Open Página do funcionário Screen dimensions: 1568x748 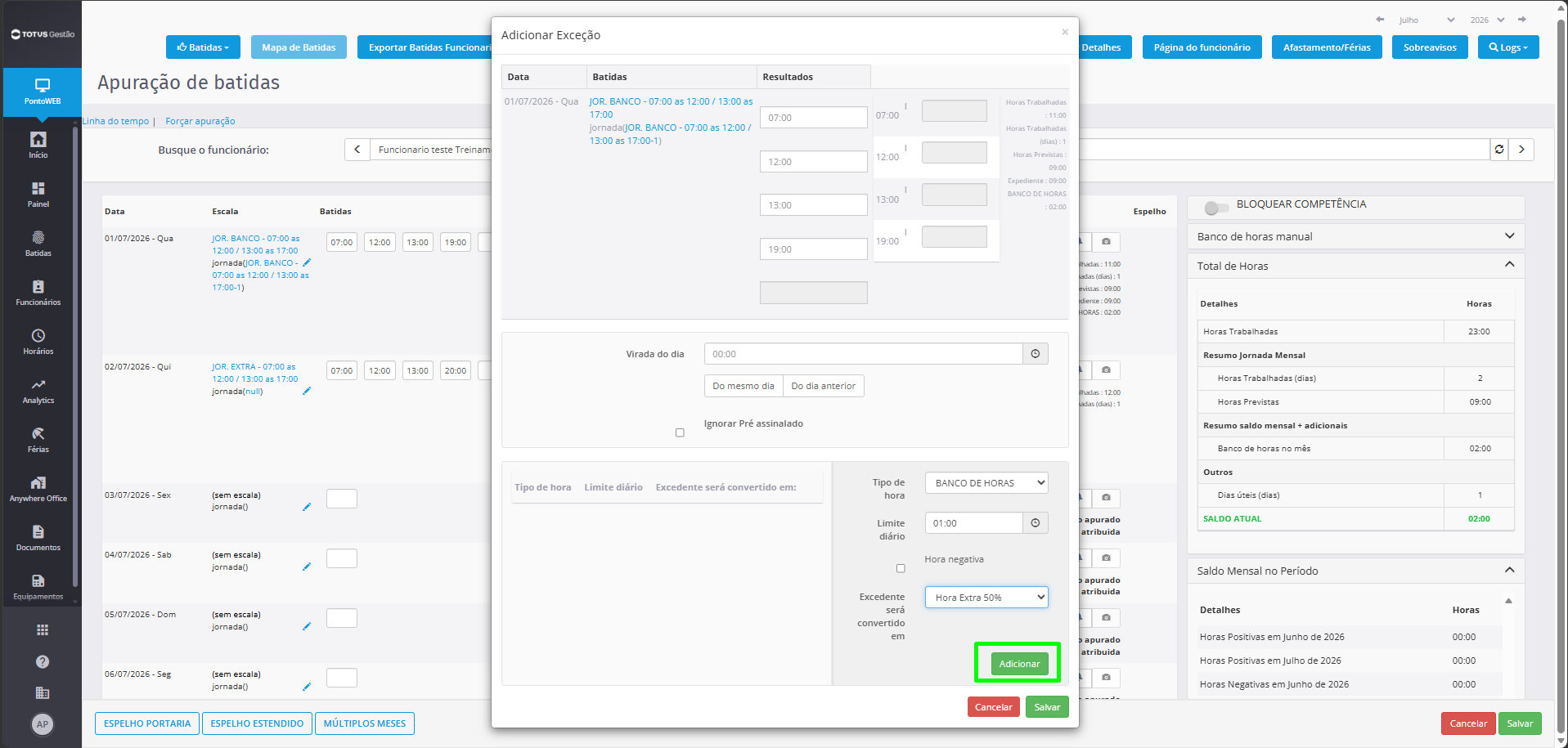pos(1202,47)
